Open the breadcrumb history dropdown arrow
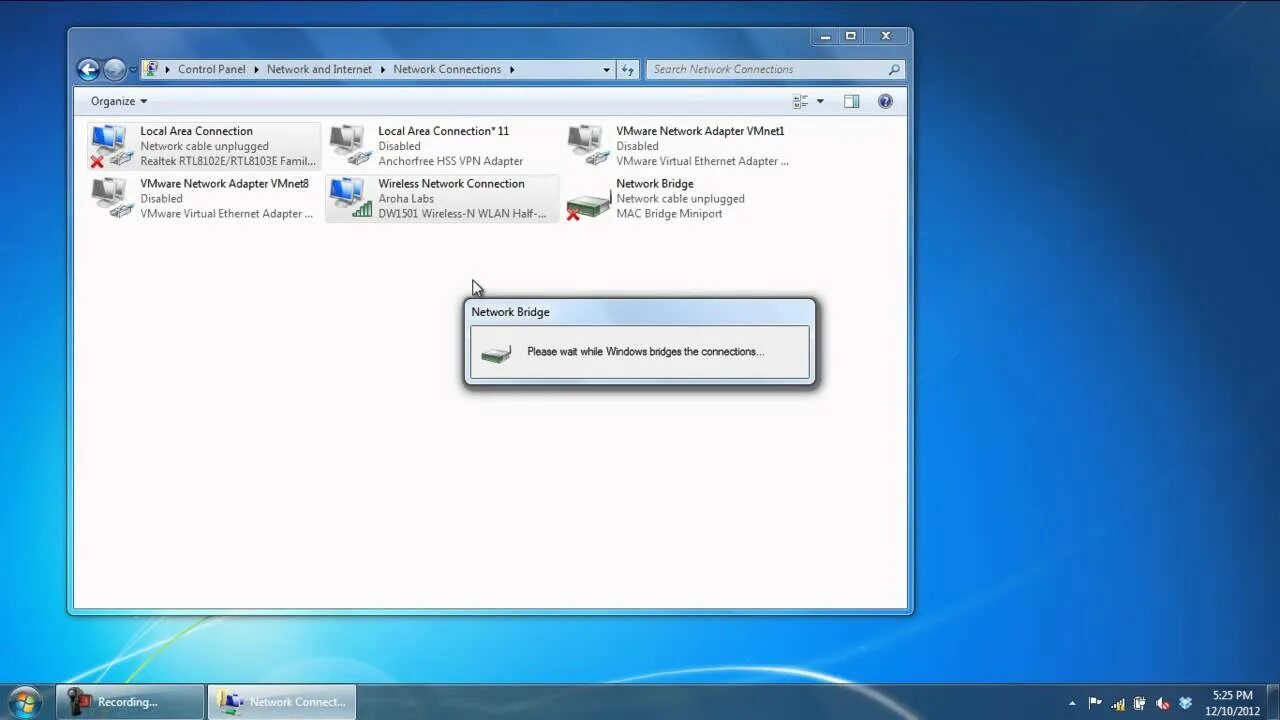The image size is (1280, 720). (x=606, y=69)
